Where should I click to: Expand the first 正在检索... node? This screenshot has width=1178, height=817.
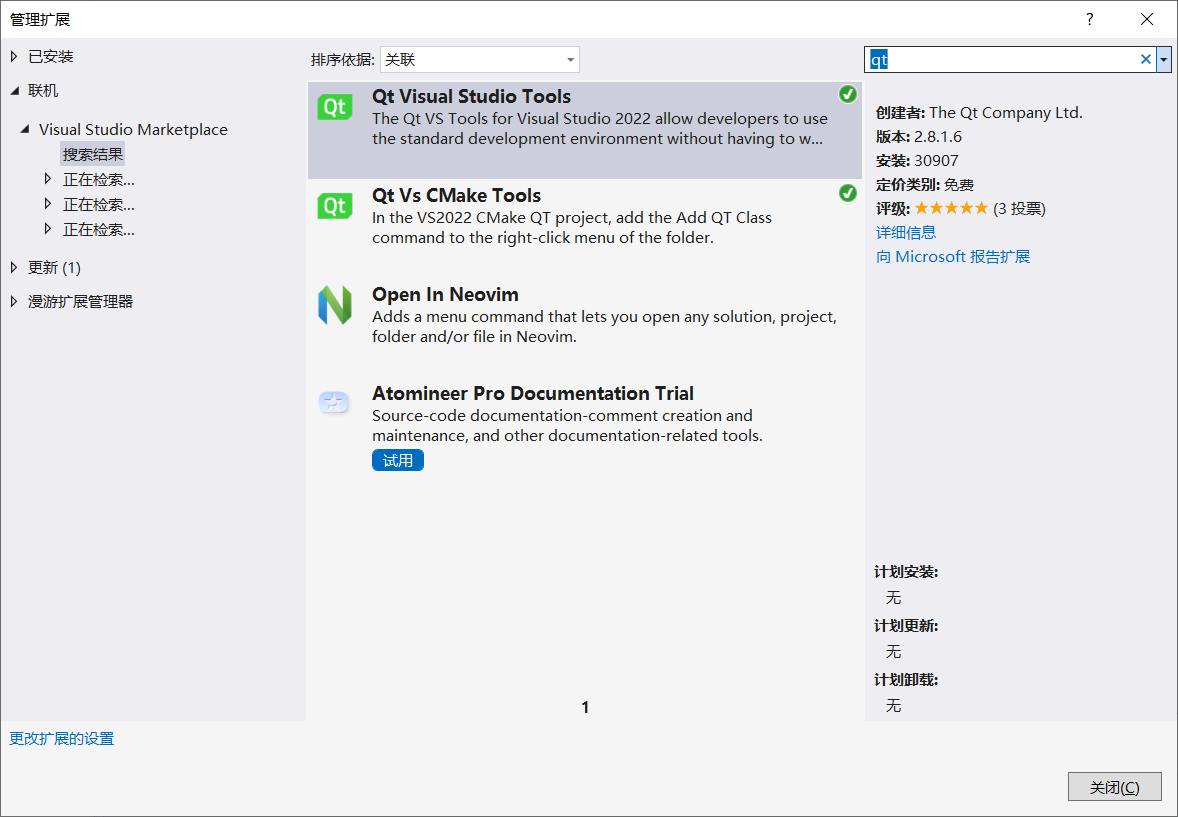coord(48,179)
